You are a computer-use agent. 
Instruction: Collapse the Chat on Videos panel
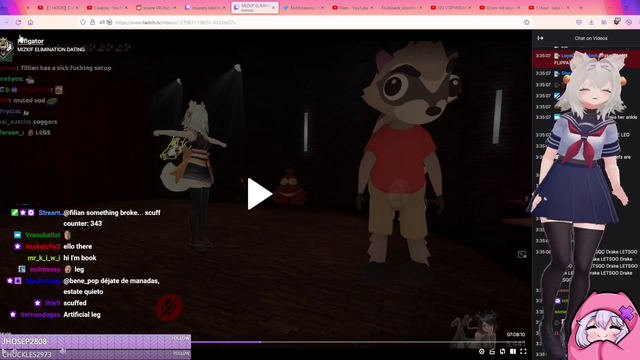(x=540, y=38)
